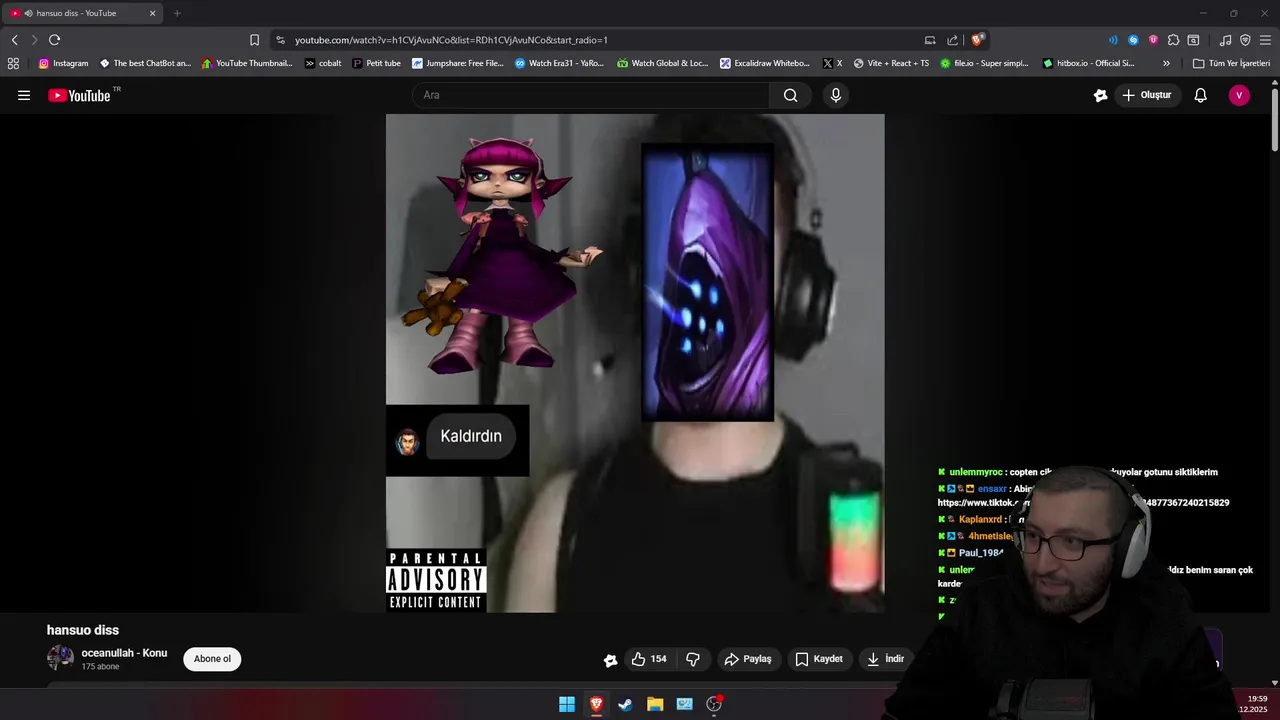
Task: Open the YouTube Thumbnail bookmark
Action: pos(247,63)
